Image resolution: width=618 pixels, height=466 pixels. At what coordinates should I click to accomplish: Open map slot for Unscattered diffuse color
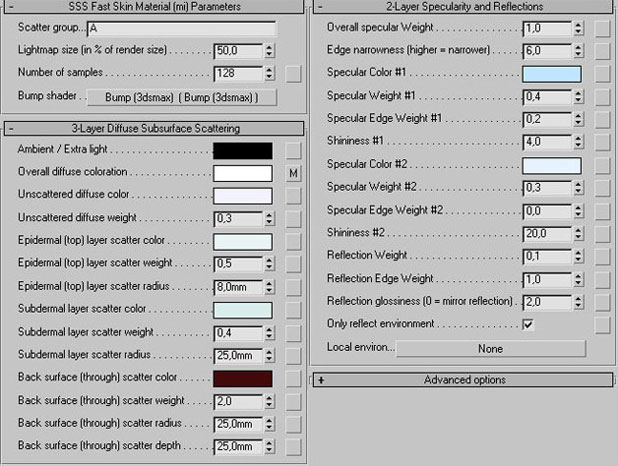293,196
